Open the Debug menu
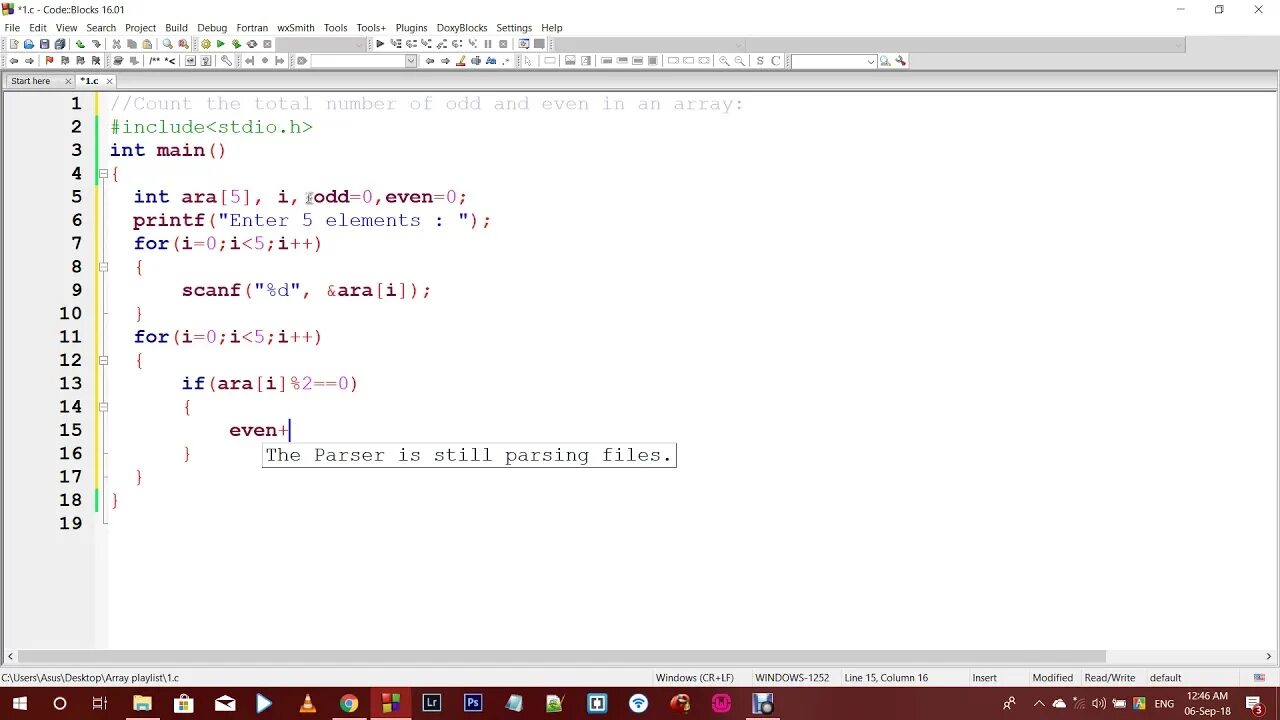The width and height of the screenshot is (1280, 720). tap(212, 28)
